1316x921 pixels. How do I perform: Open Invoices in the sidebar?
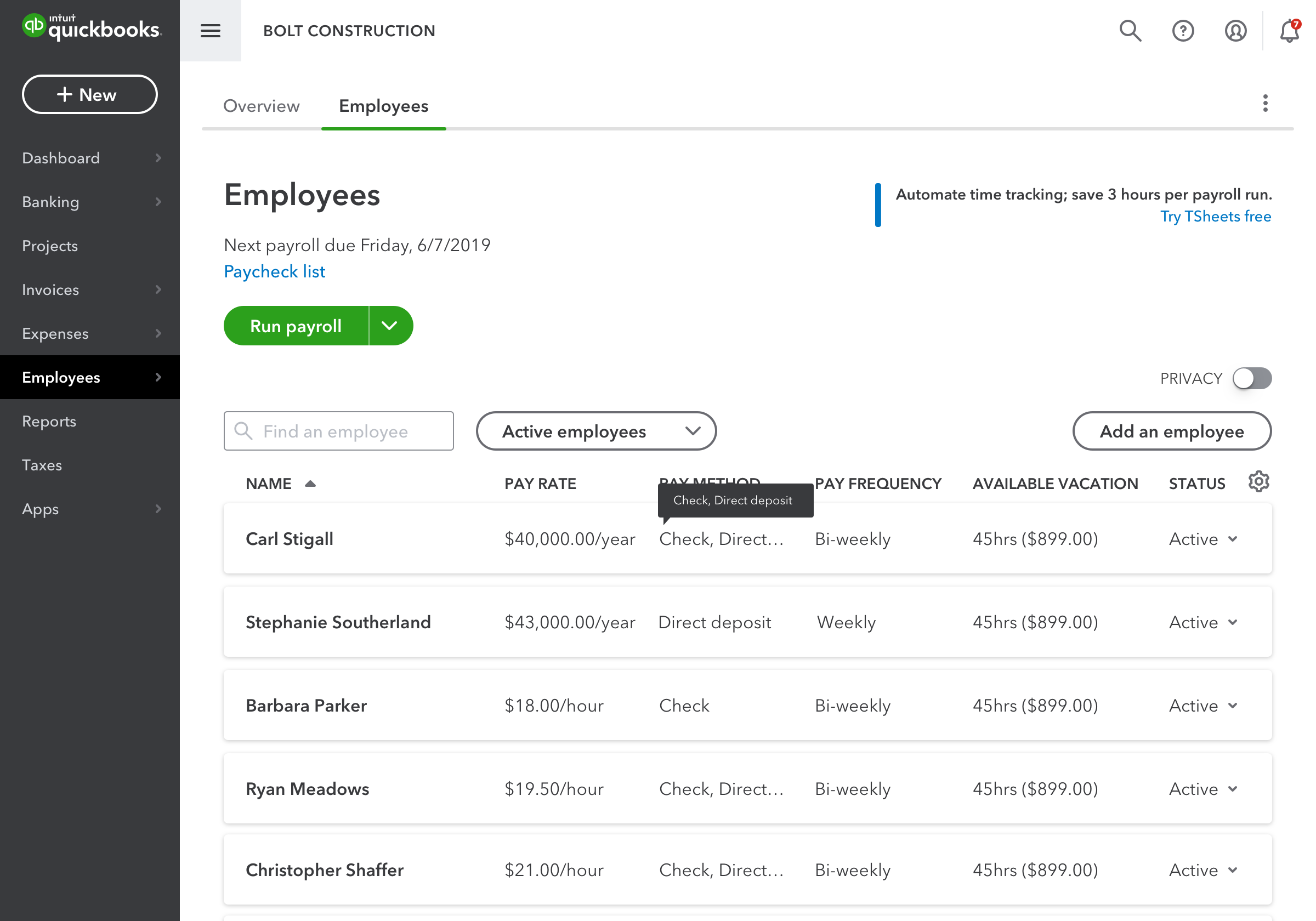pyautogui.click(x=90, y=289)
